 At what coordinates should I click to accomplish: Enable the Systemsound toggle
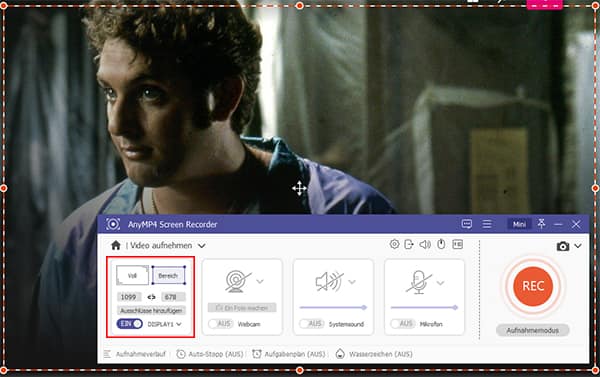point(311,324)
